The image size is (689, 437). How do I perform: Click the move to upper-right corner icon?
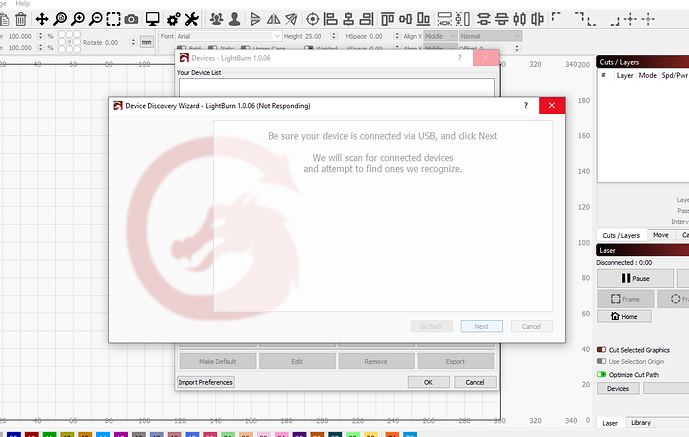(579, 17)
